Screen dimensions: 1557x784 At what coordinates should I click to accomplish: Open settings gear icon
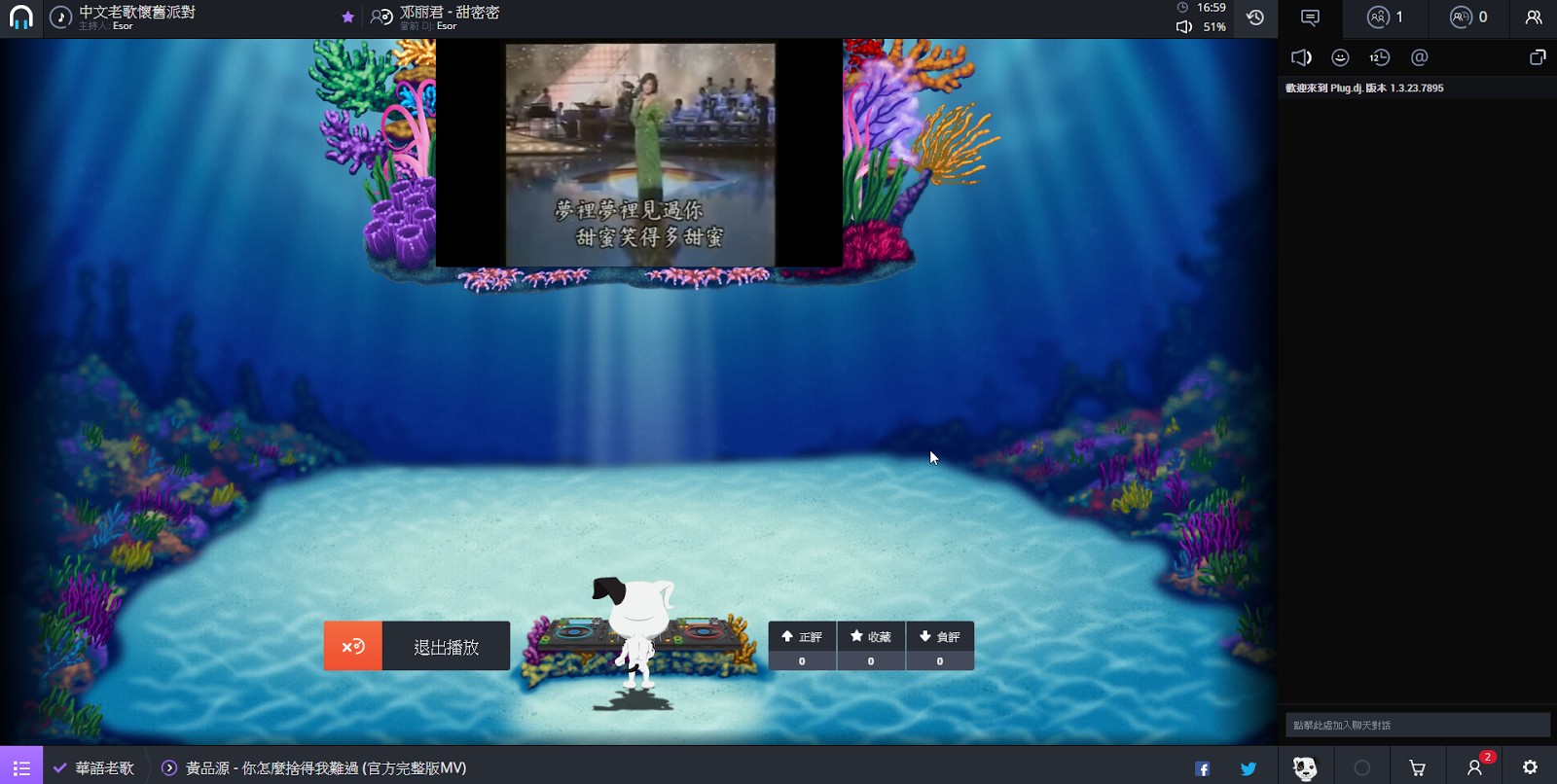1530,767
